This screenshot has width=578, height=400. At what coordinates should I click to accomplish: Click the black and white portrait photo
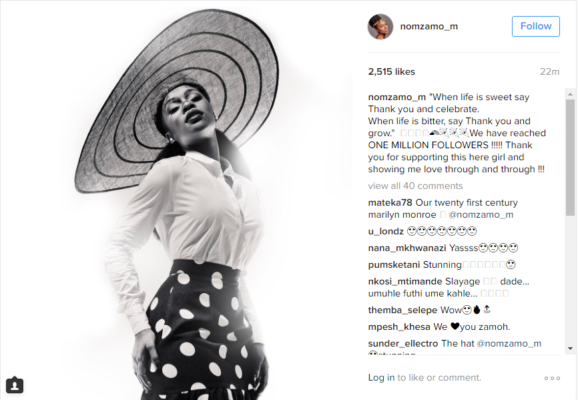coord(176,200)
